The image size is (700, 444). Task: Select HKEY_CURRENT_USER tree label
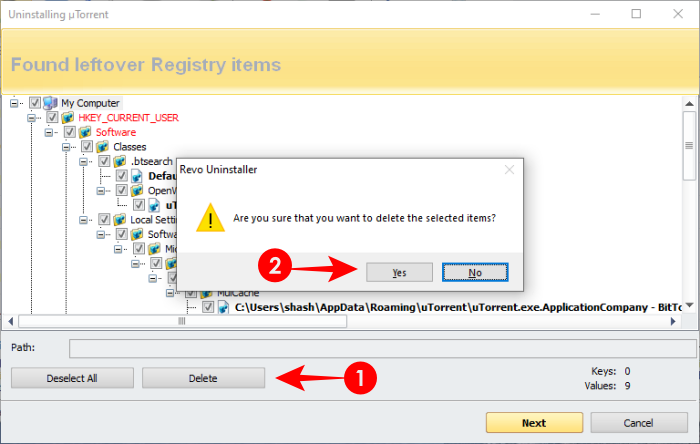click(x=129, y=118)
